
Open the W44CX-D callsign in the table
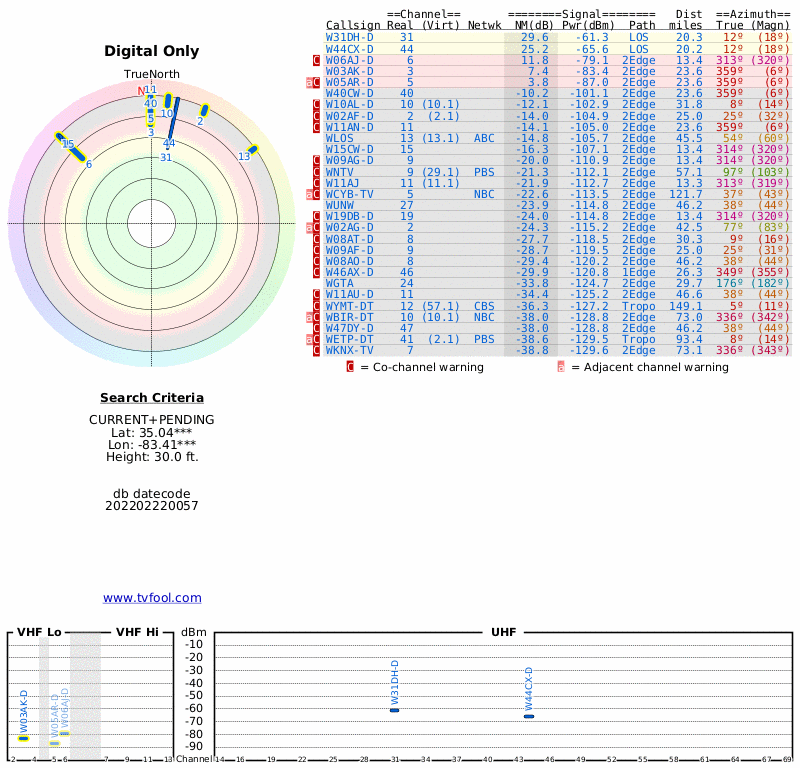coord(349,49)
